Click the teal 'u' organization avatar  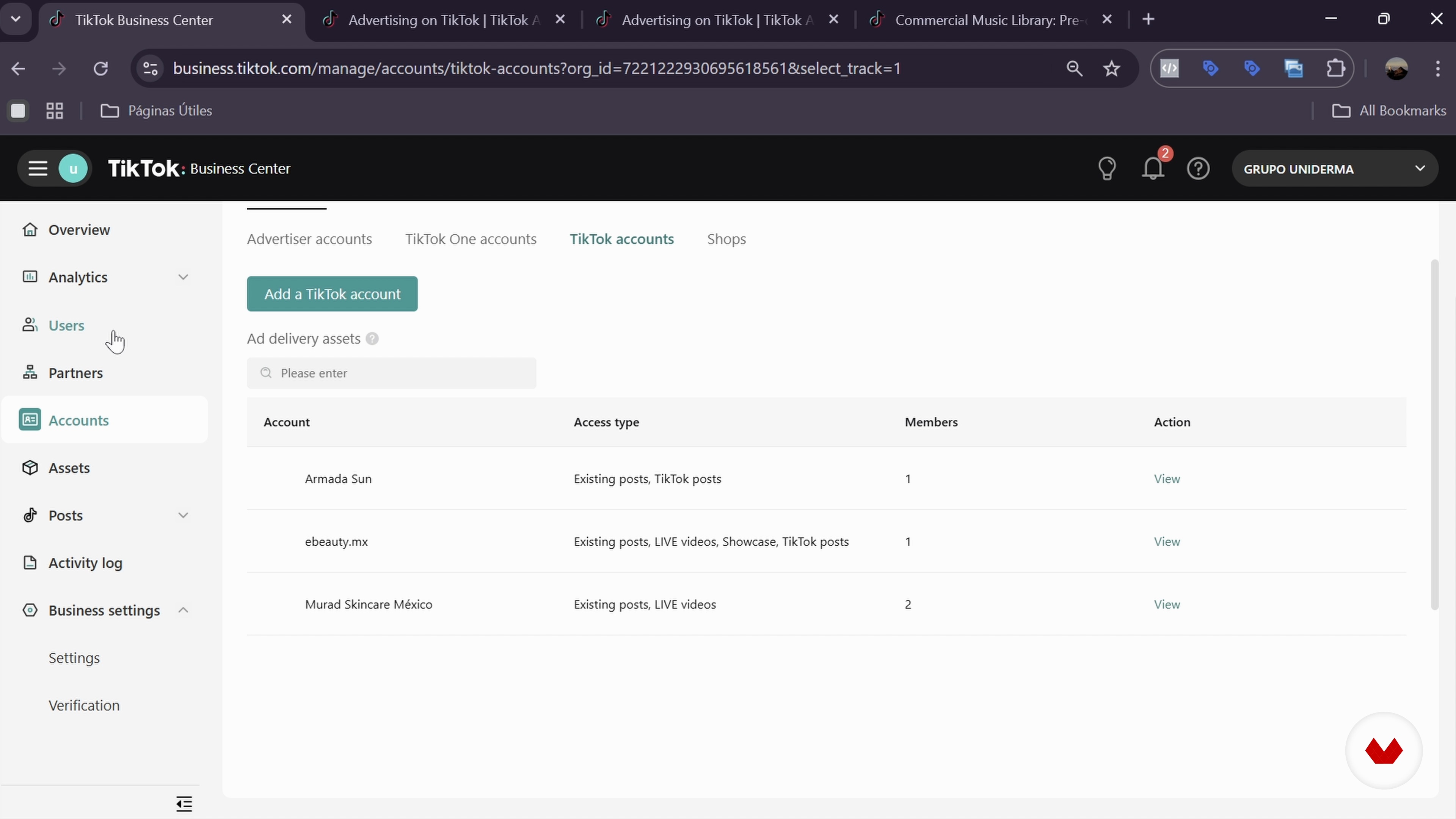tap(73, 168)
